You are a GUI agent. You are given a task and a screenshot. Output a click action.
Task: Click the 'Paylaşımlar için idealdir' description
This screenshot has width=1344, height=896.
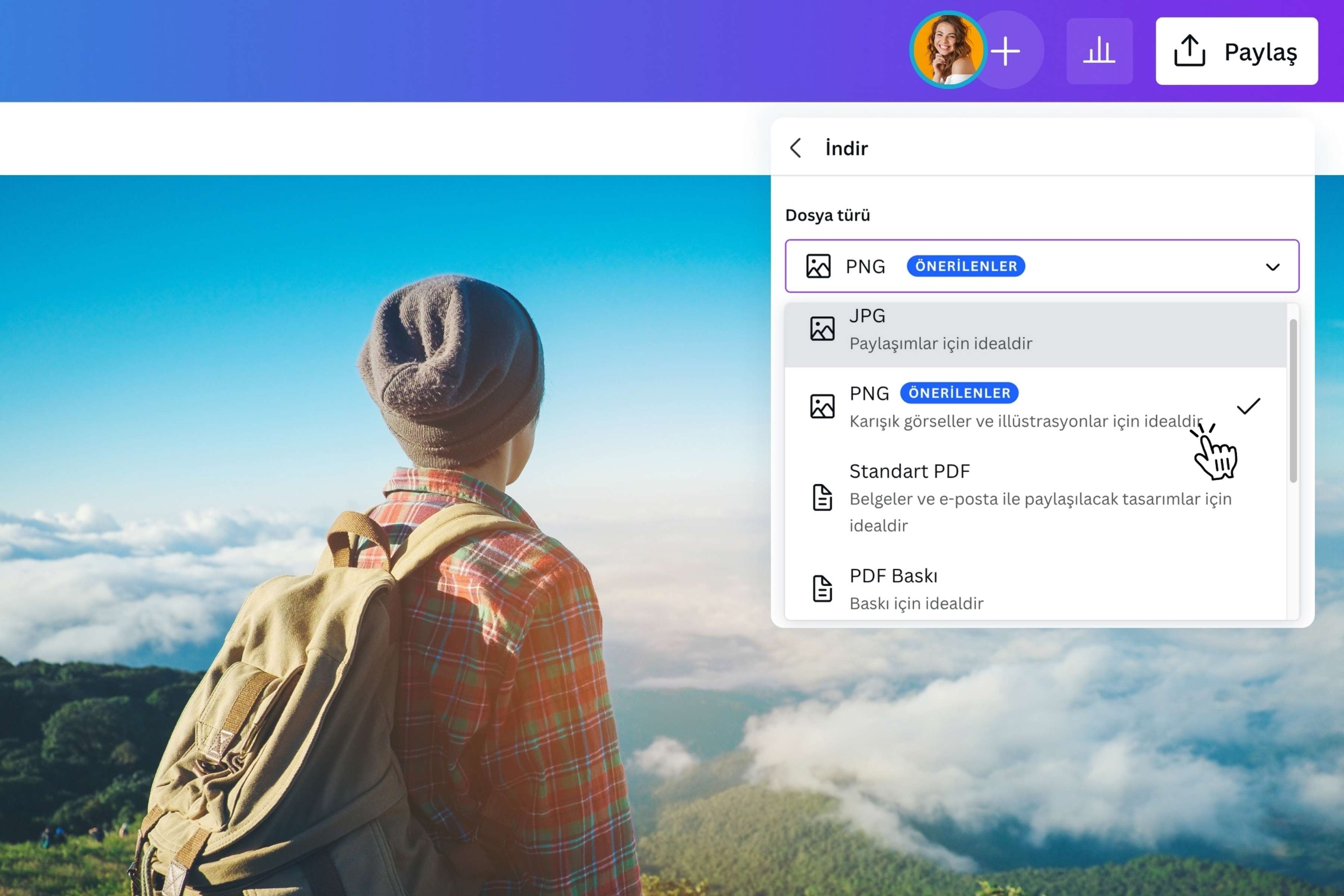(x=940, y=343)
